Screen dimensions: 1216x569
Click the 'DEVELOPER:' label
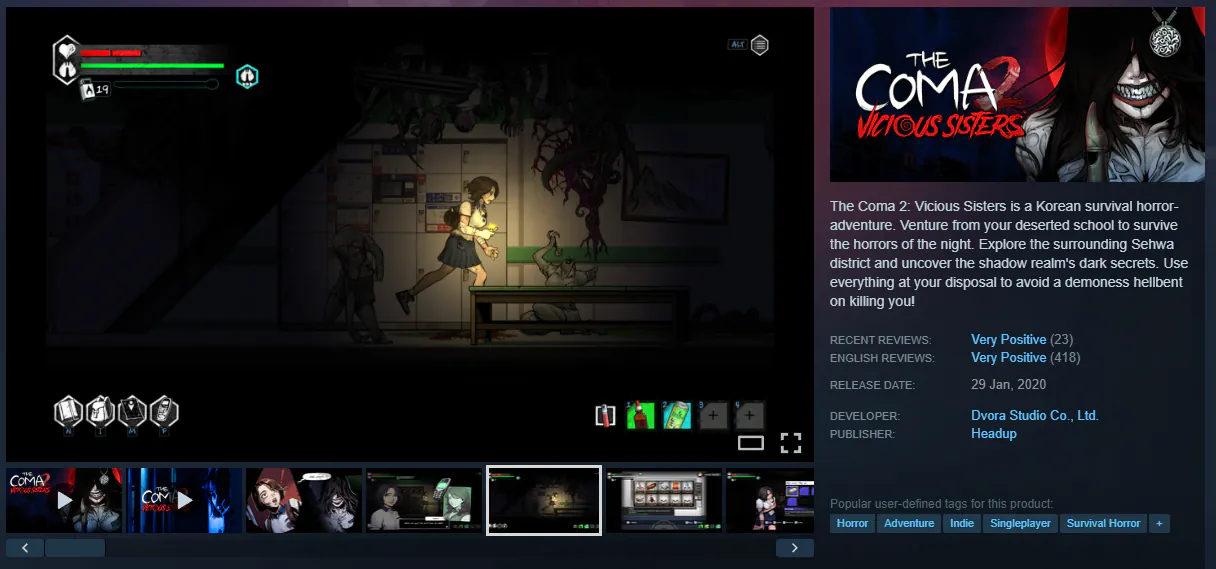[865, 416]
